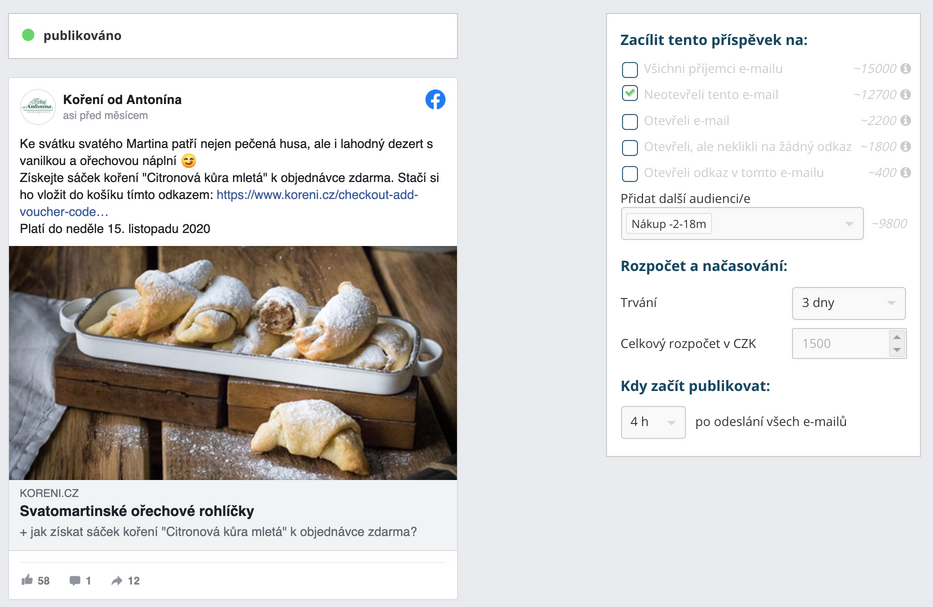Image resolution: width=933 pixels, height=607 pixels.
Task: Uncheck 'Neotevřeli tento e-mail' checkbox
Action: tap(630, 94)
